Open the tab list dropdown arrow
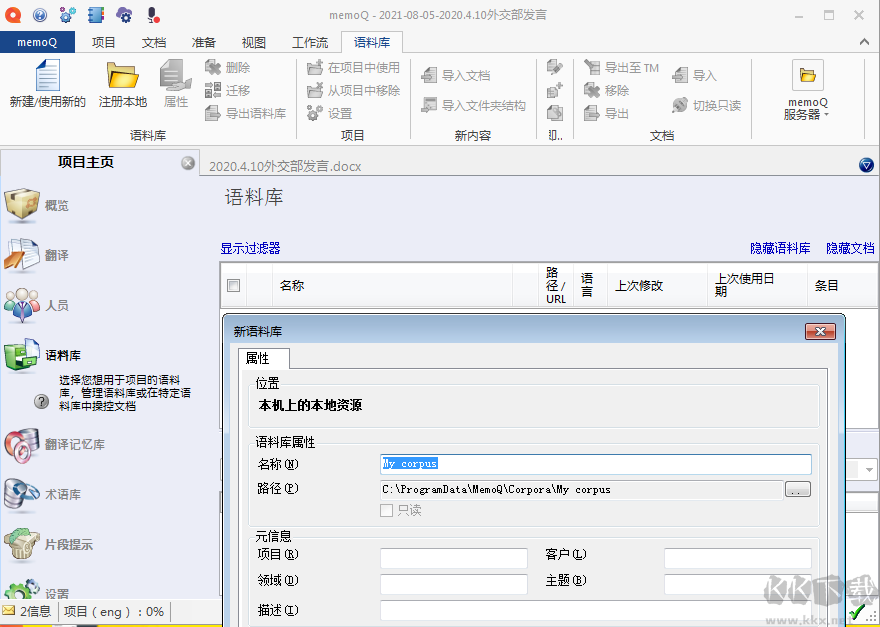This screenshot has width=880, height=627. [866, 165]
